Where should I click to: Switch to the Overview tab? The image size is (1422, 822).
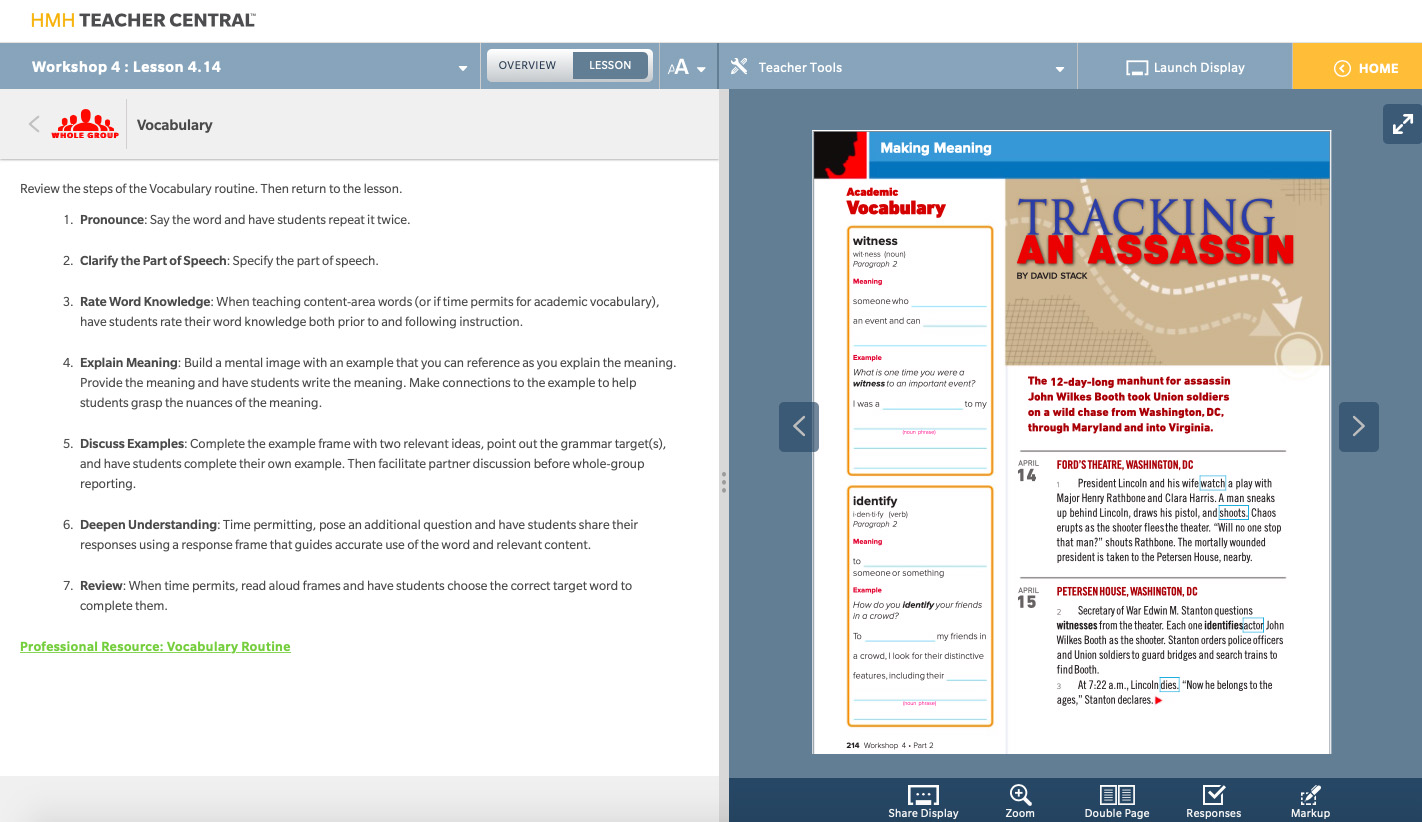(x=527, y=65)
